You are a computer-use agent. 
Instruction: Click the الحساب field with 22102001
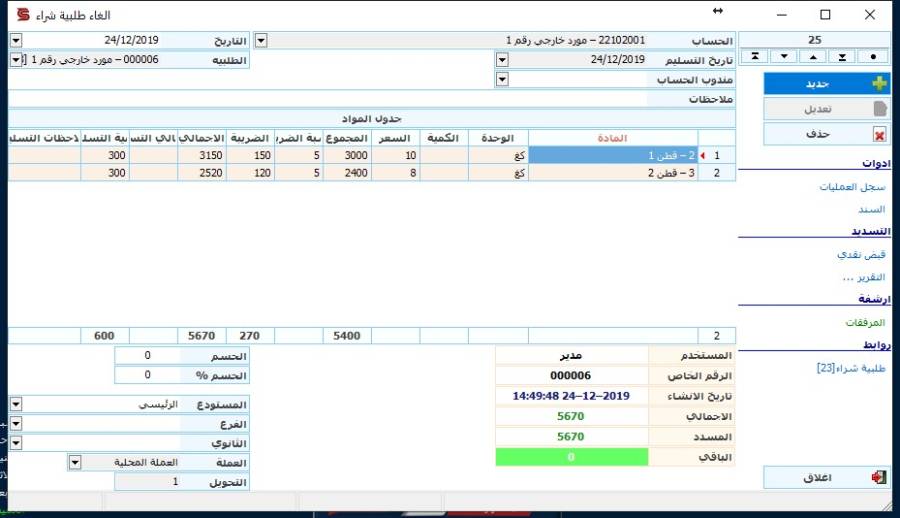pyautogui.click(x=456, y=40)
